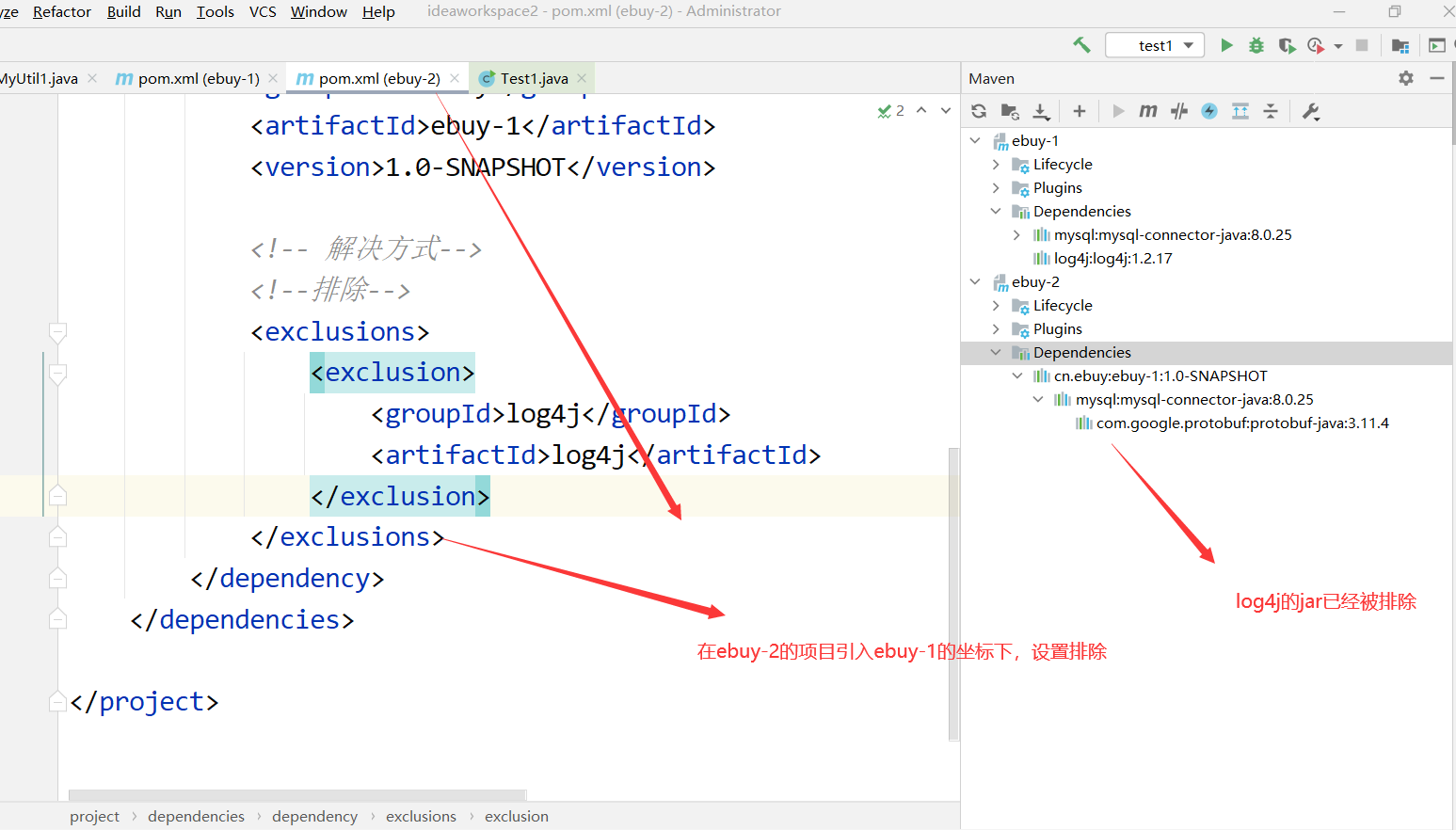Collapse ebuy-2 Dependencies node
This screenshot has width=1456, height=830.
click(996, 352)
